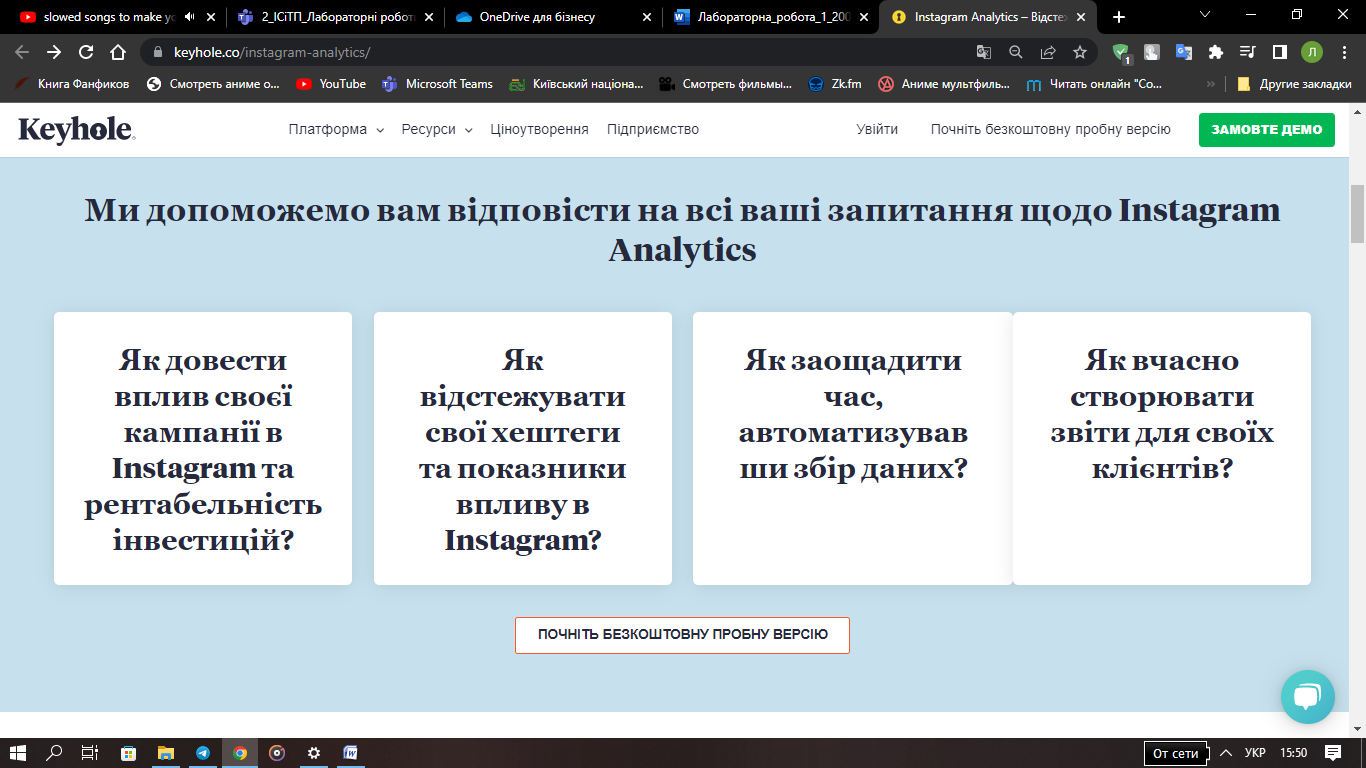Launch Telegram from the taskbar
Viewport: 1366px width, 768px height.
(203, 753)
